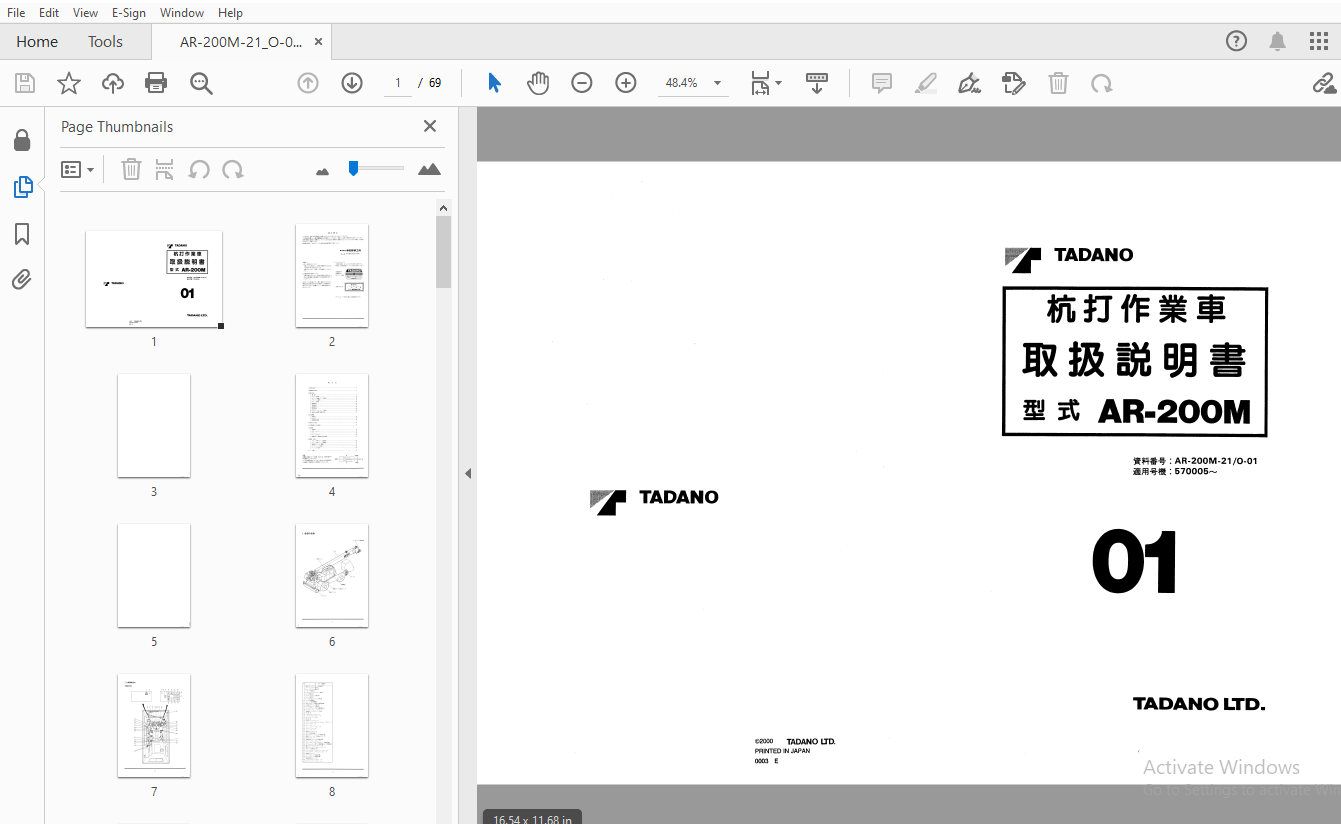Open the Bookmarks panel in the sidebar
Screen dimensions: 1341x824
pos(22,234)
